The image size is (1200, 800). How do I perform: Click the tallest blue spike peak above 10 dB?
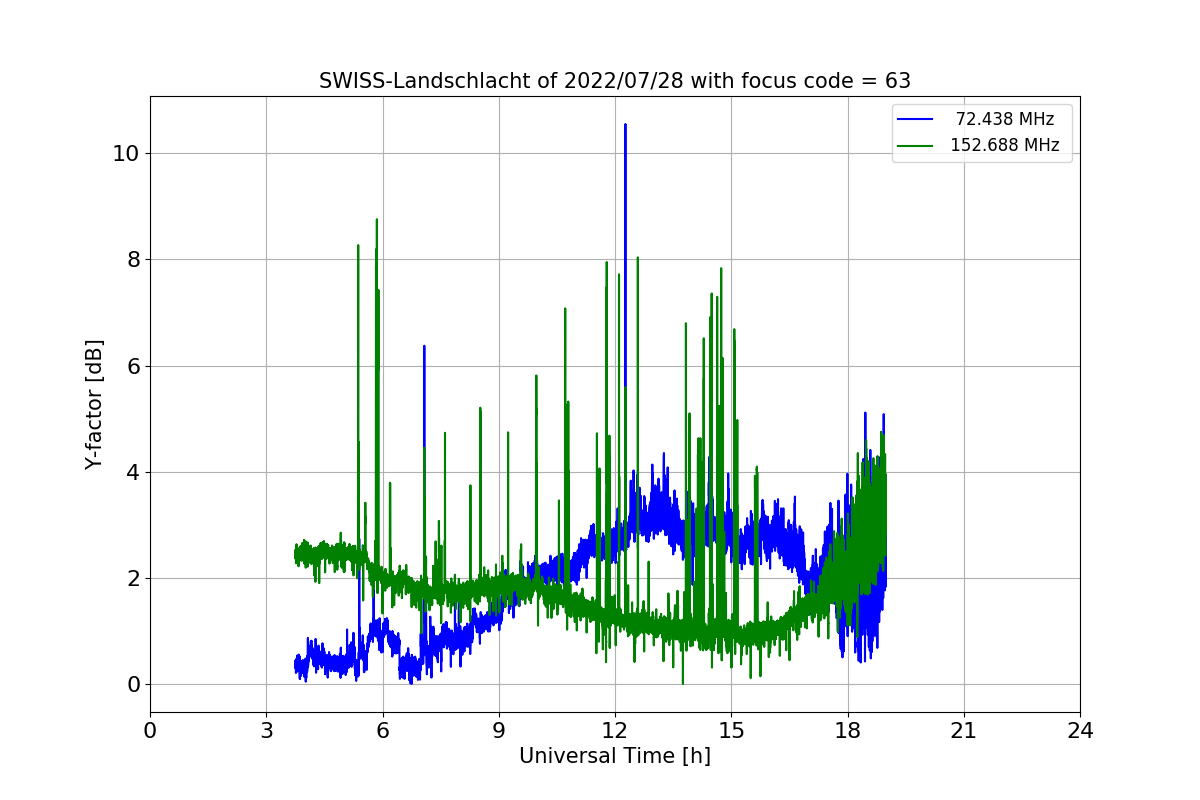[x=625, y=126]
